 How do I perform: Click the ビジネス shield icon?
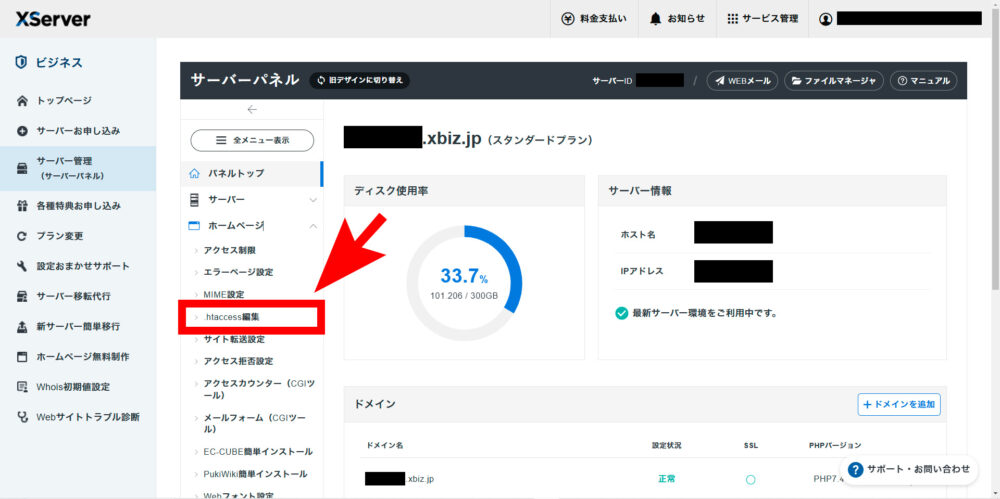[22, 63]
